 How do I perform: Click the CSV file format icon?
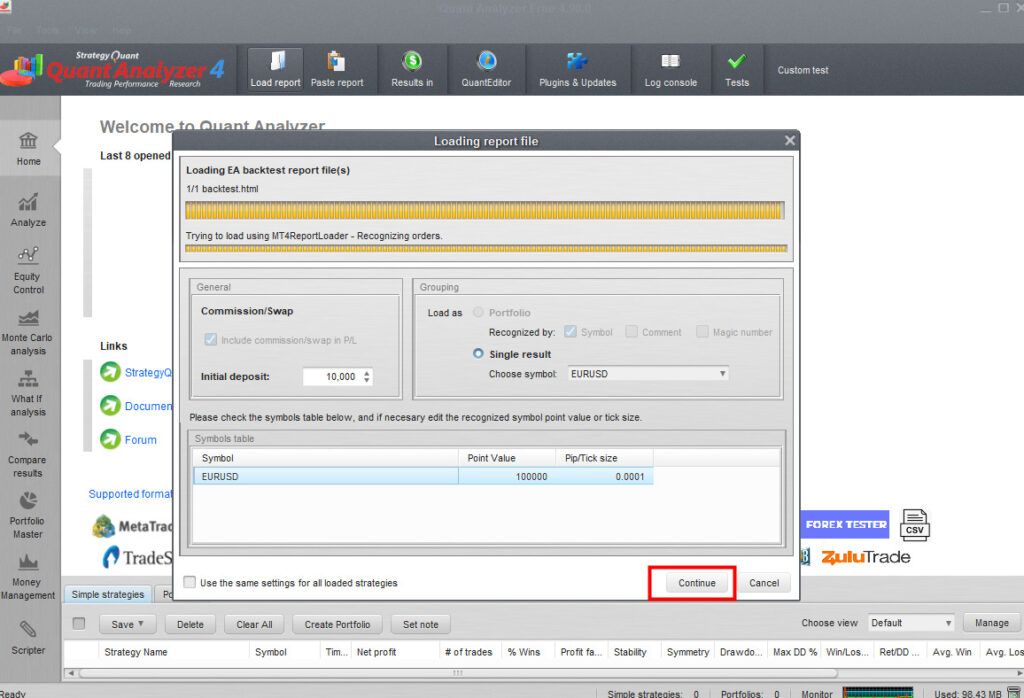[x=914, y=525]
